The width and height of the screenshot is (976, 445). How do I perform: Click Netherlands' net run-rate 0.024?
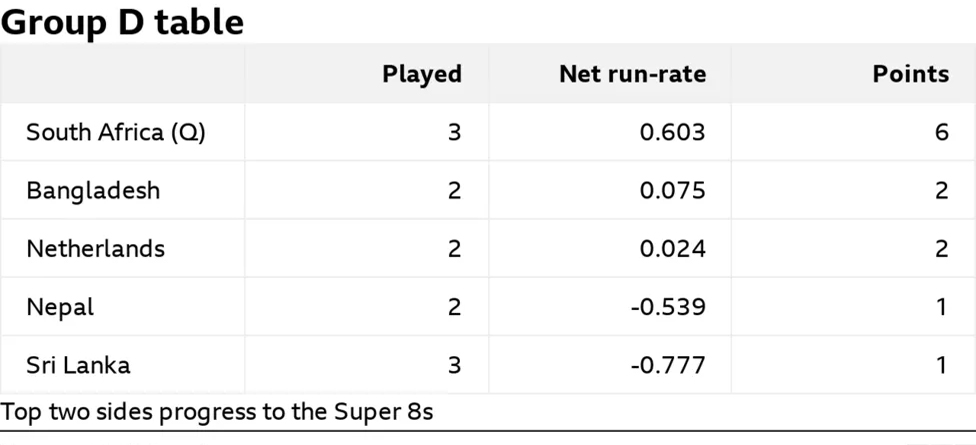coord(673,249)
